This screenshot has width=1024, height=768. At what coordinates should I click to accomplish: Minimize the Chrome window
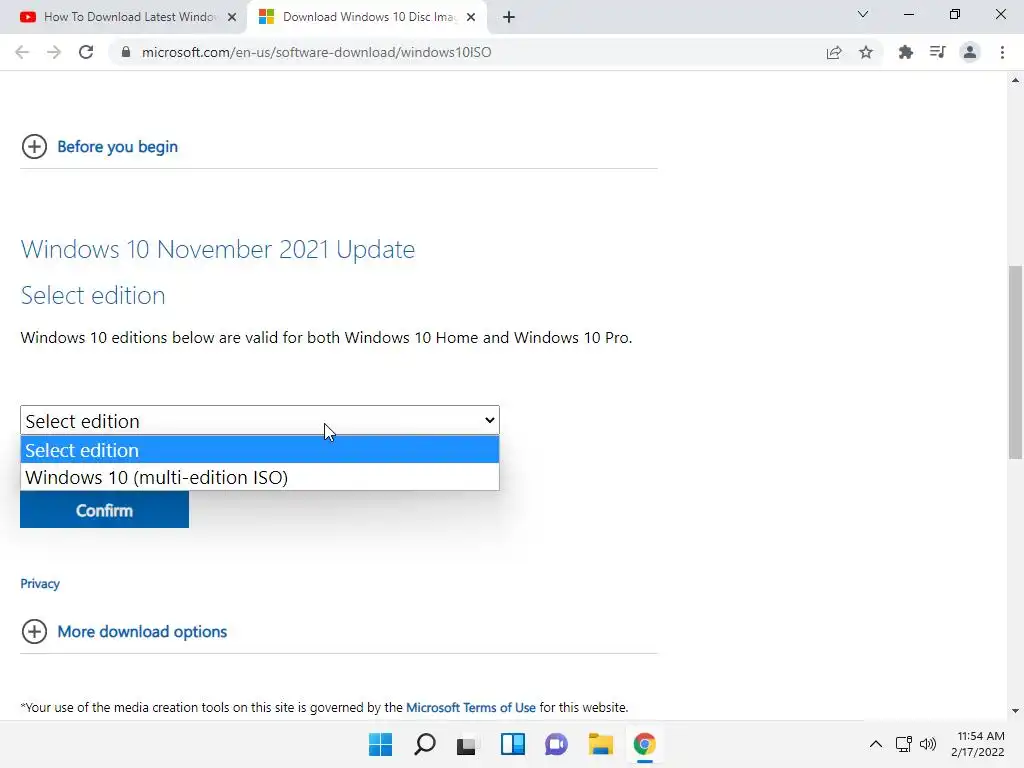908,14
